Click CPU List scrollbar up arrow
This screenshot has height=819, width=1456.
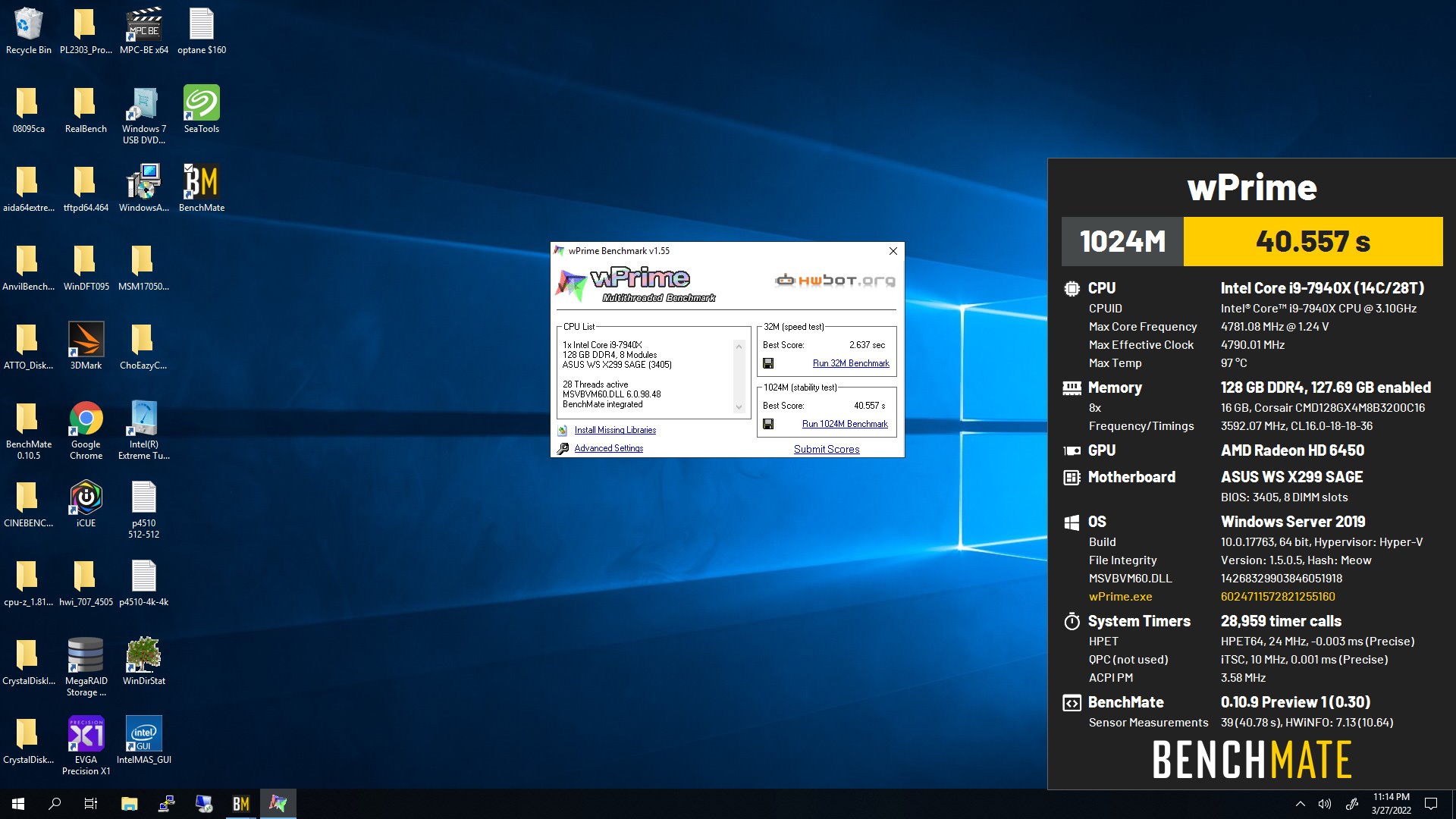click(x=739, y=346)
